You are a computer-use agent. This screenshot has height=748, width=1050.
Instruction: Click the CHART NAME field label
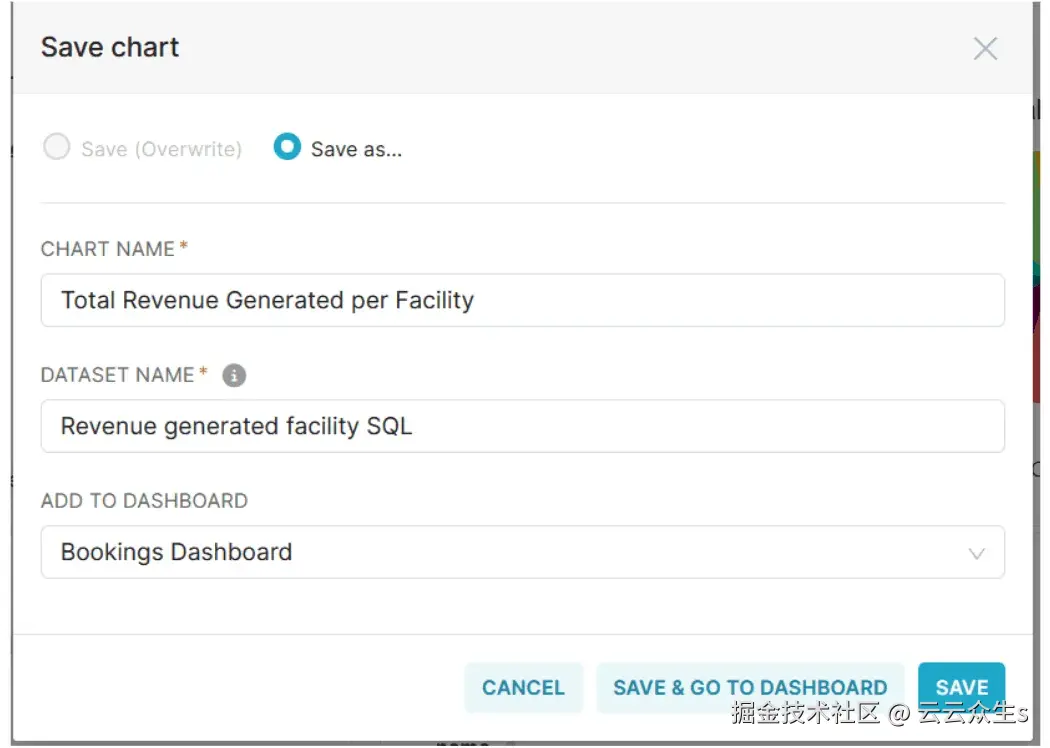[x=107, y=249]
